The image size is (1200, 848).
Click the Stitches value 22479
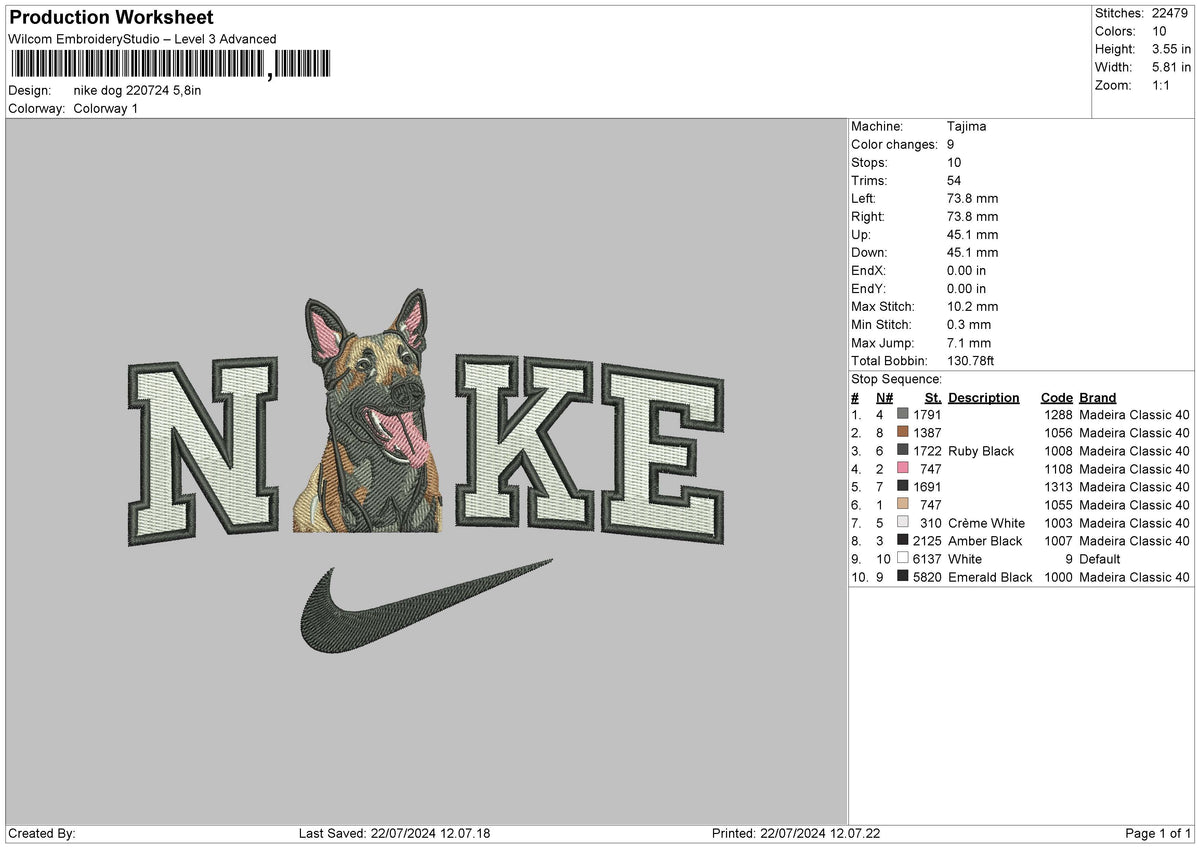(x=1170, y=13)
